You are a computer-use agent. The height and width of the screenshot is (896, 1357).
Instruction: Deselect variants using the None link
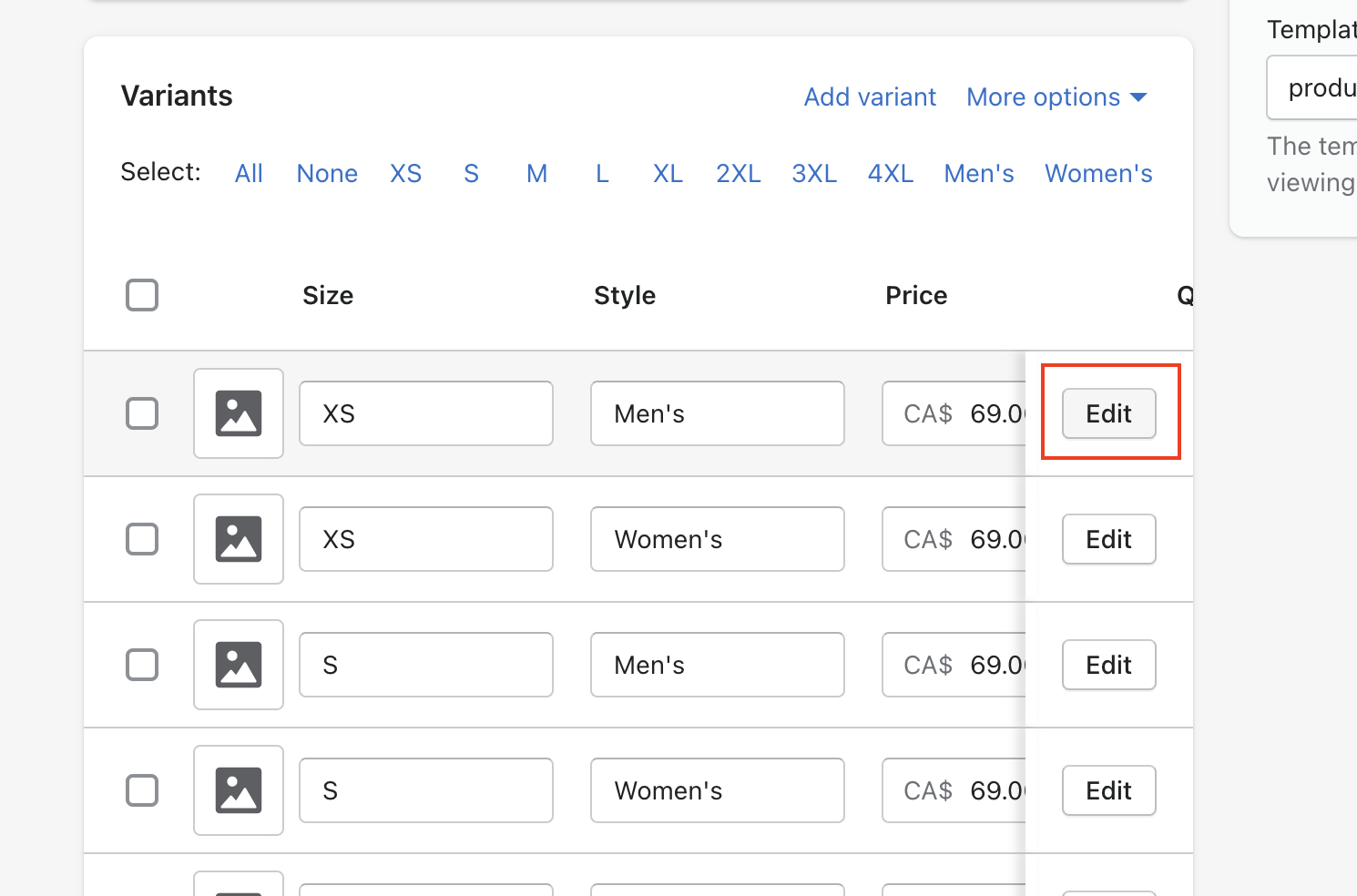[327, 174]
